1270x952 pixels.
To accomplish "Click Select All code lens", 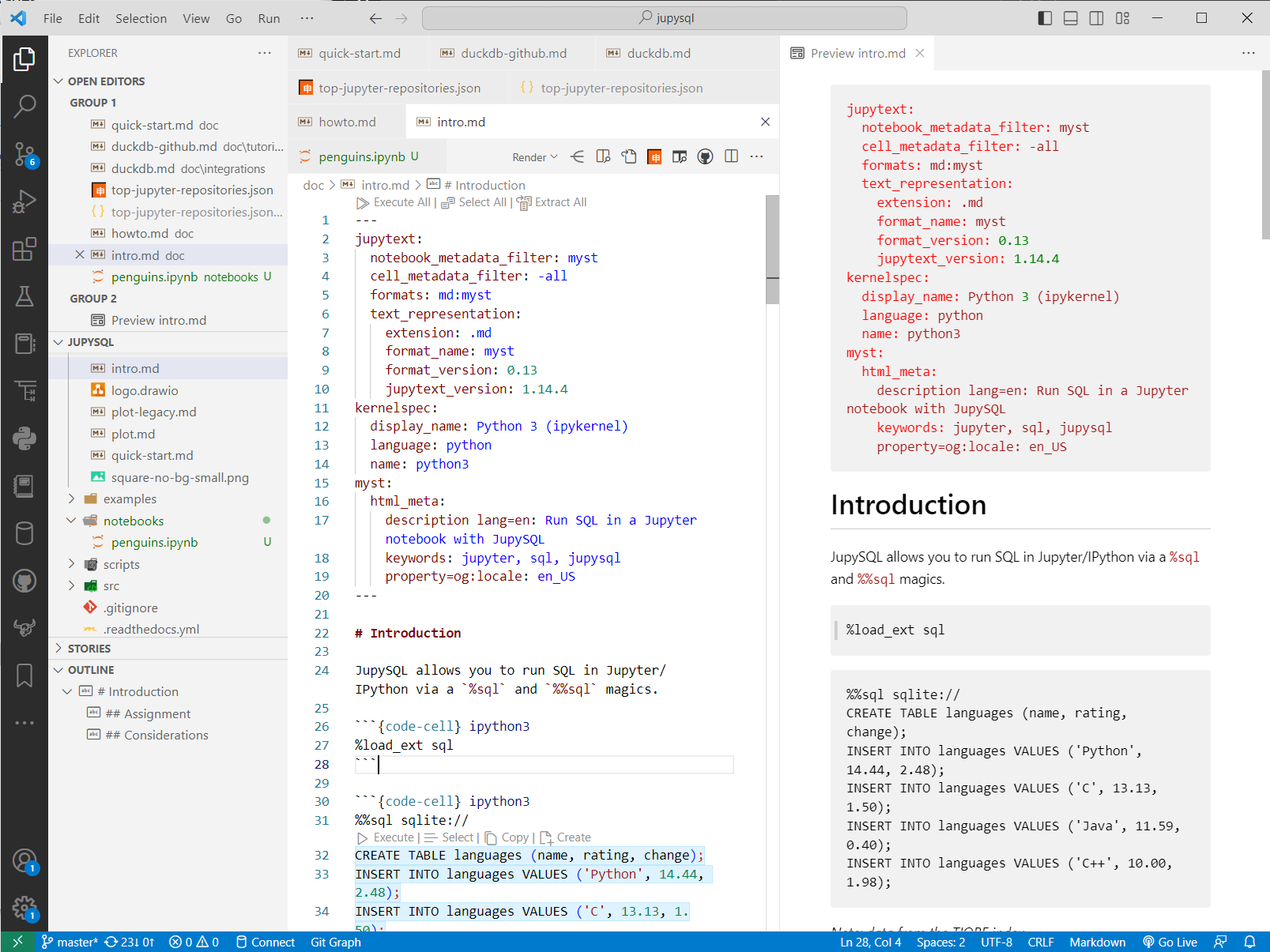I will (473, 202).
